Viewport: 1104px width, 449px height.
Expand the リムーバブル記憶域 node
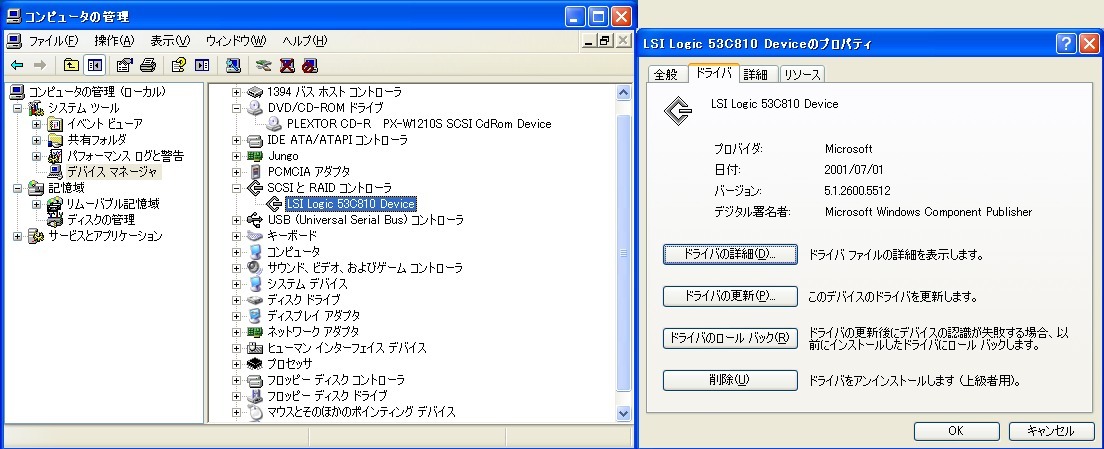coord(37,203)
